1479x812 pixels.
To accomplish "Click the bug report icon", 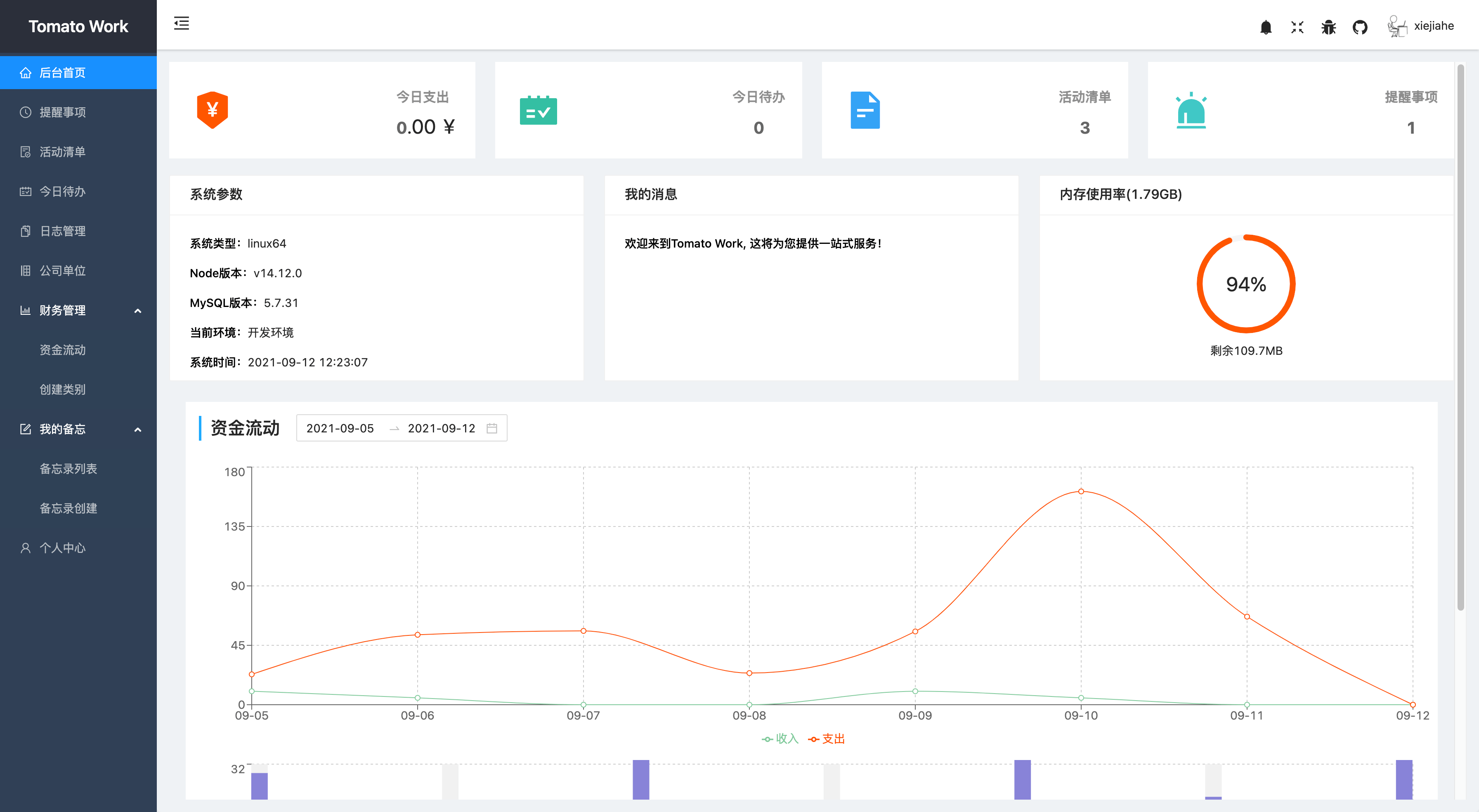I will (1328, 27).
